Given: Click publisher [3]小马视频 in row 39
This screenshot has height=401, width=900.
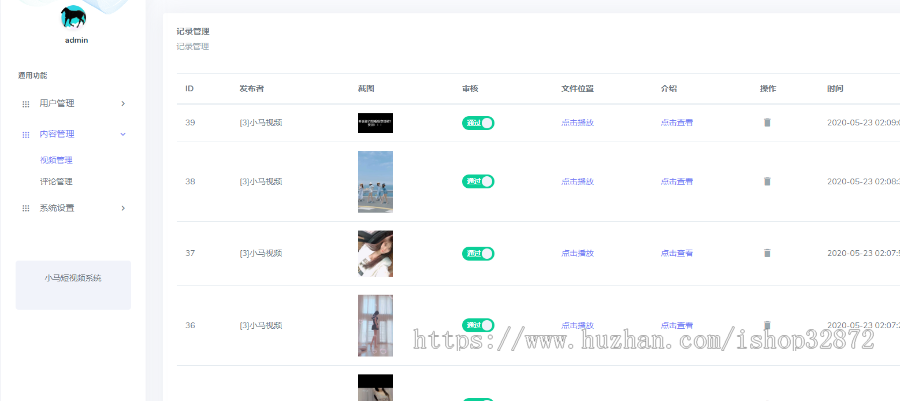Looking at the screenshot, I should click(x=261, y=122).
